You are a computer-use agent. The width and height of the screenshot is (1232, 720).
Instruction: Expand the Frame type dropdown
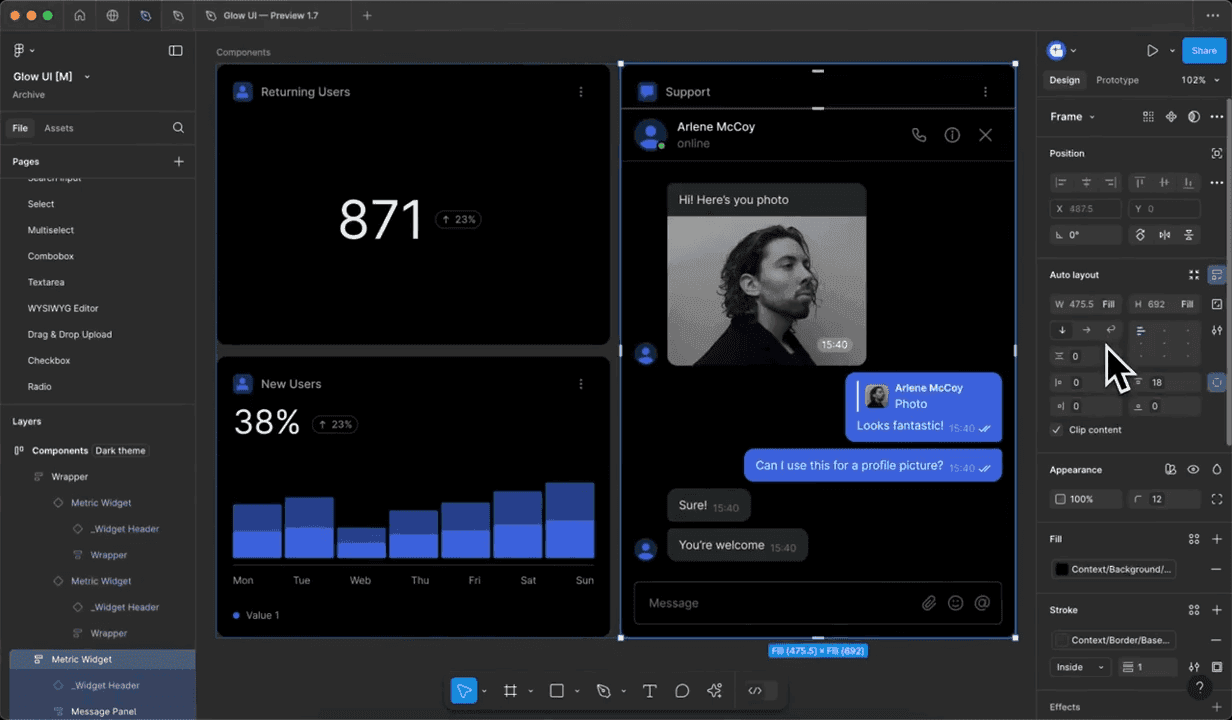point(1072,117)
